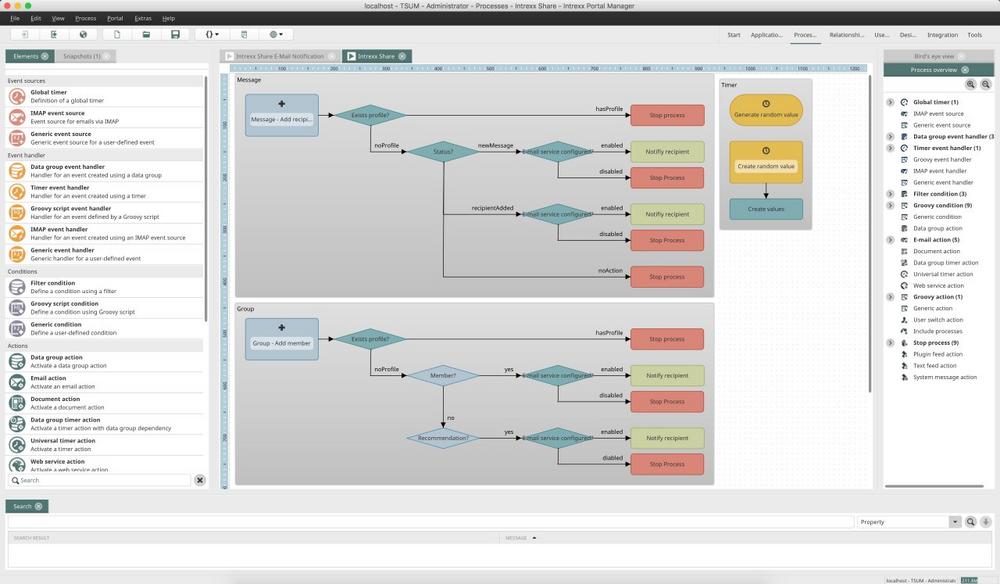This screenshot has width=1000, height=584.
Task: Click the Process overview horizontal scrollbar
Action: pyautogui.click(x=934, y=486)
